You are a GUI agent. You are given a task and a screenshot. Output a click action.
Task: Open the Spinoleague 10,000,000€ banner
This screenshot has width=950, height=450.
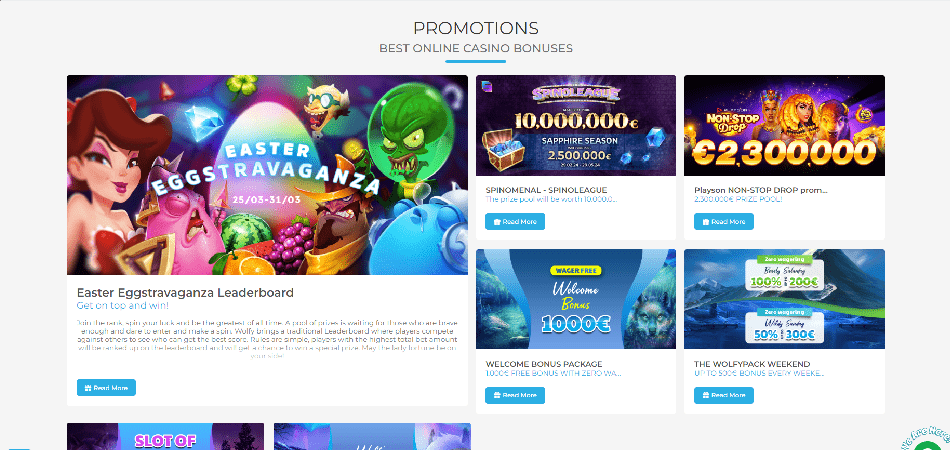576,125
